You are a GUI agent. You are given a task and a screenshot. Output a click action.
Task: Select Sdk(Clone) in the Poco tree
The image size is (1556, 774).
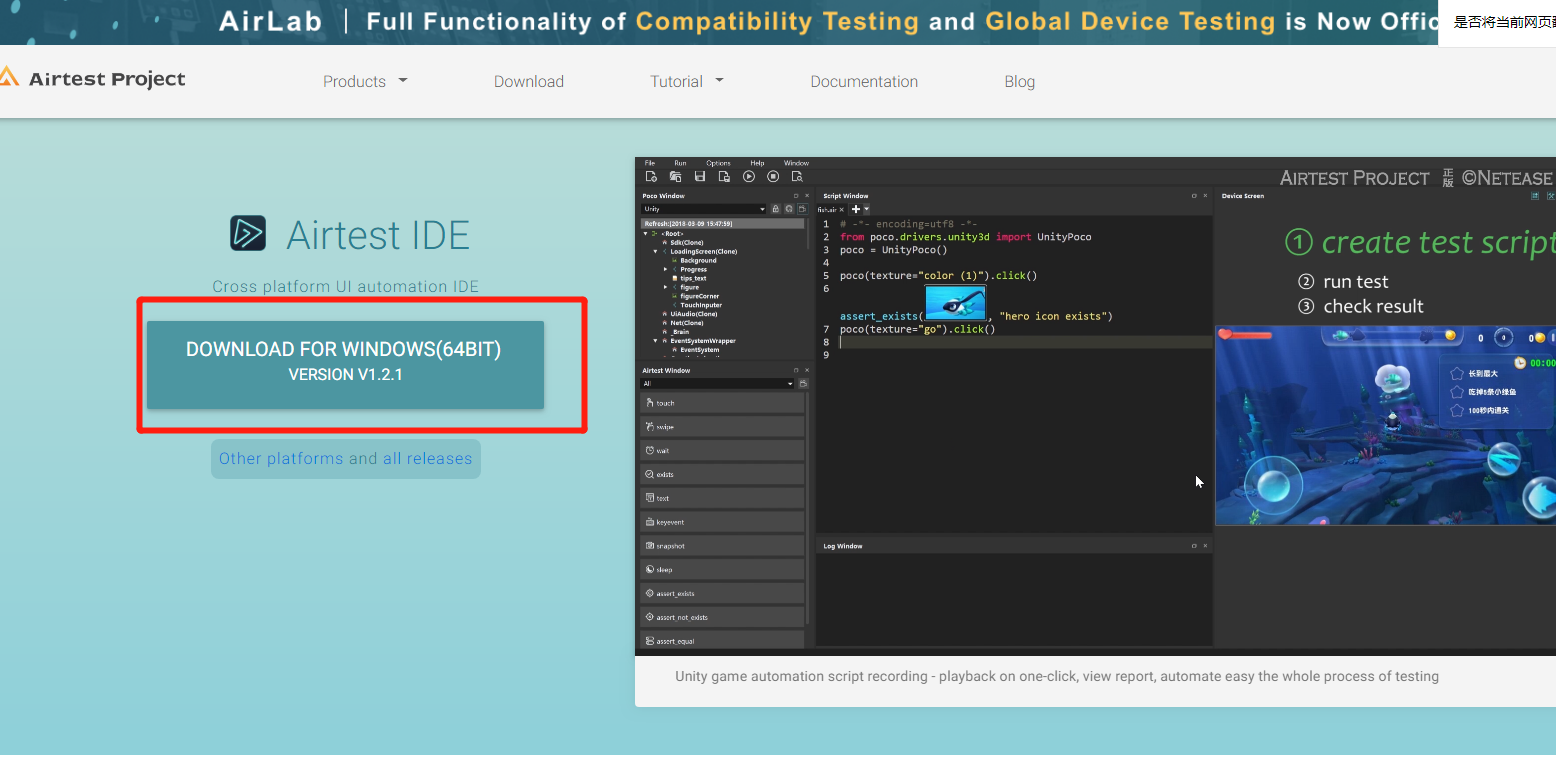687,242
